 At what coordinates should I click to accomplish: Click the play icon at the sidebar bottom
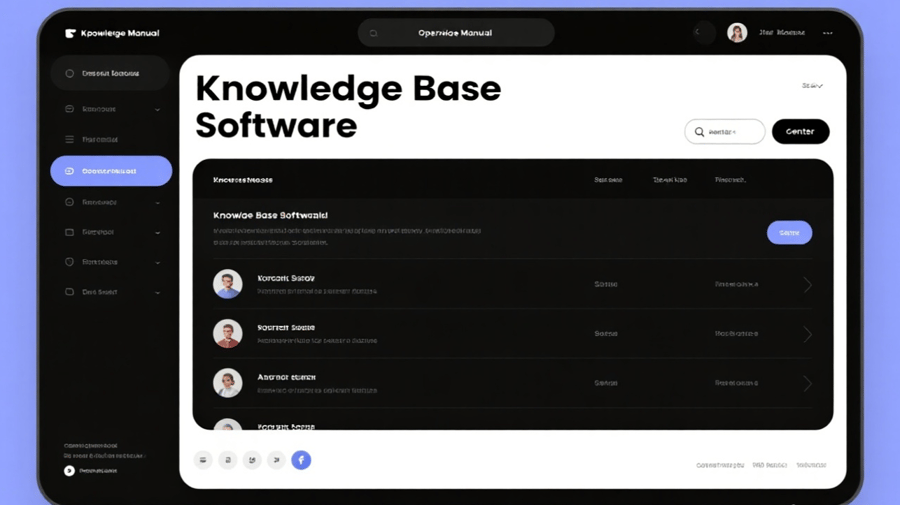[69, 470]
